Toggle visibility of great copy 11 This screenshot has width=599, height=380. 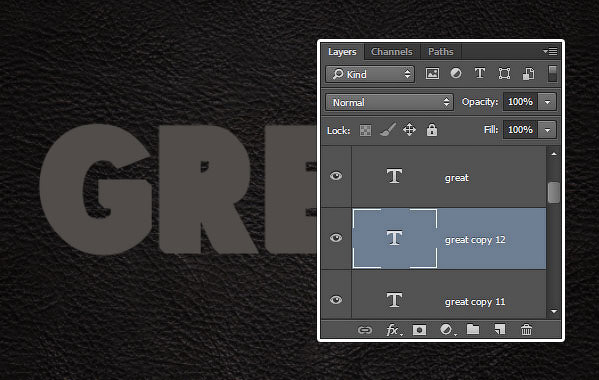tap(336, 300)
